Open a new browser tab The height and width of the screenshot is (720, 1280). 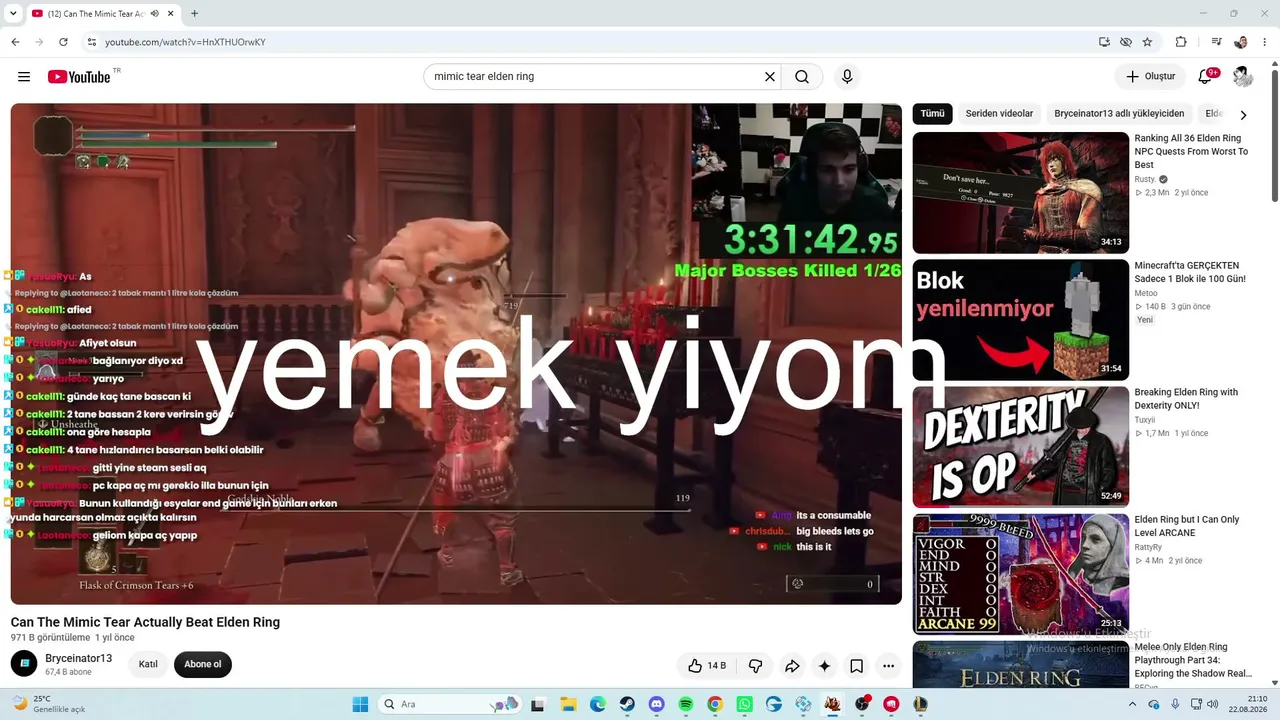(x=194, y=14)
